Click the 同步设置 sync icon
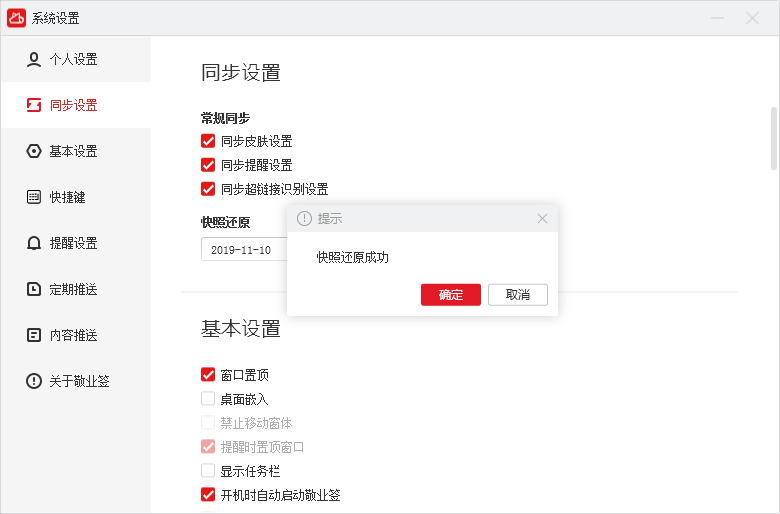Image resolution: width=780 pixels, height=514 pixels. click(x=34, y=105)
